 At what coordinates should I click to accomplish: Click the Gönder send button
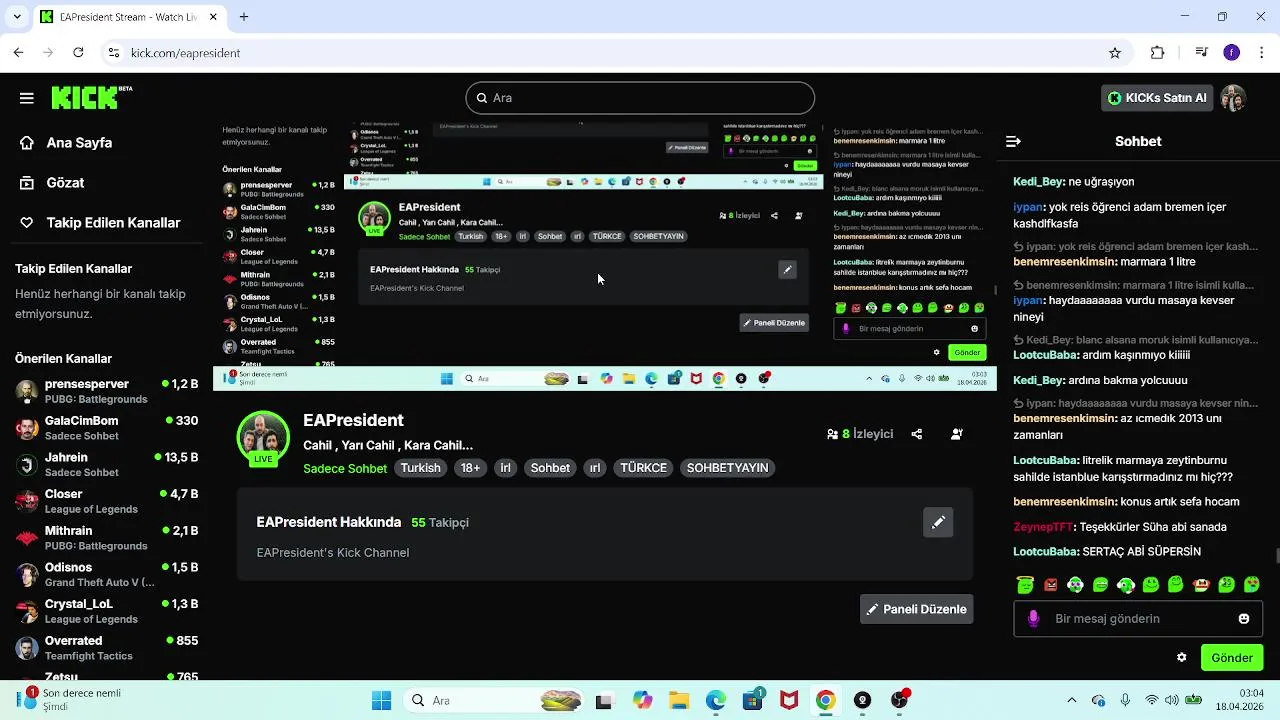coord(1232,658)
